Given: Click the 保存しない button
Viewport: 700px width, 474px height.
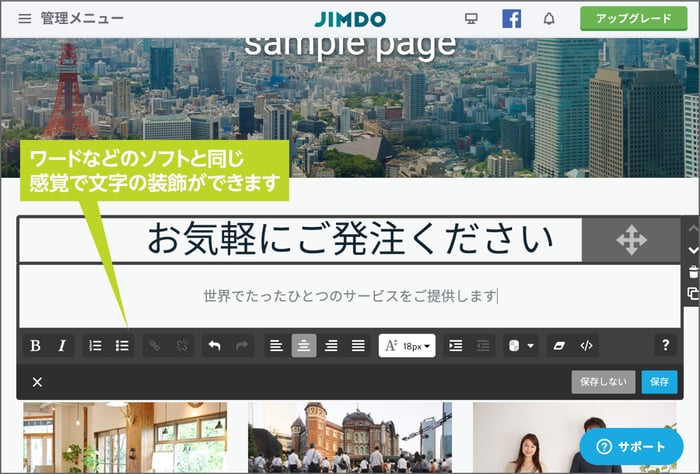Looking at the screenshot, I should (603, 382).
